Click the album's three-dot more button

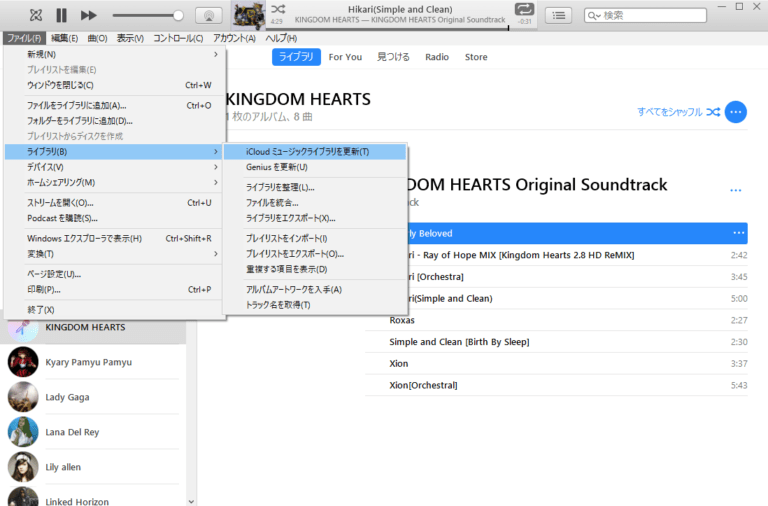pyautogui.click(x=736, y=190)
